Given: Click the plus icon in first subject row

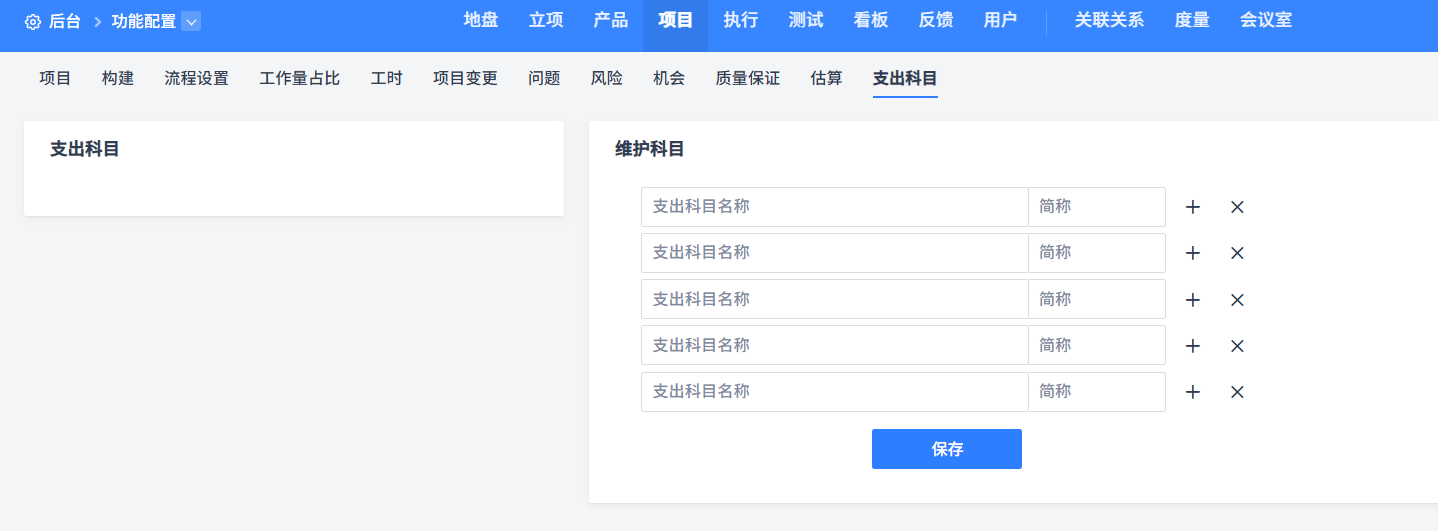Looking at the screenshot, I should (x=1192, y=207).
